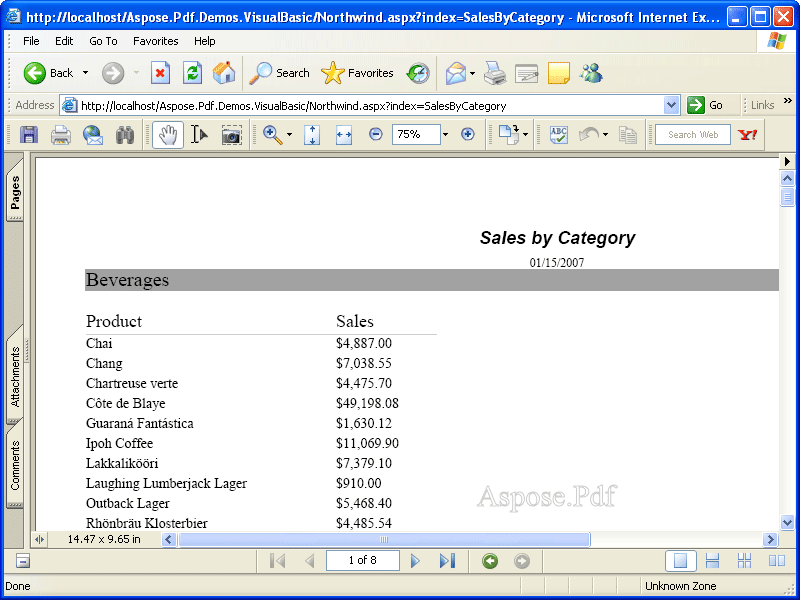Switch to Single Page layout
This screenshot has height=600, width=800.
pyautogui.click(x=681, y=561)
